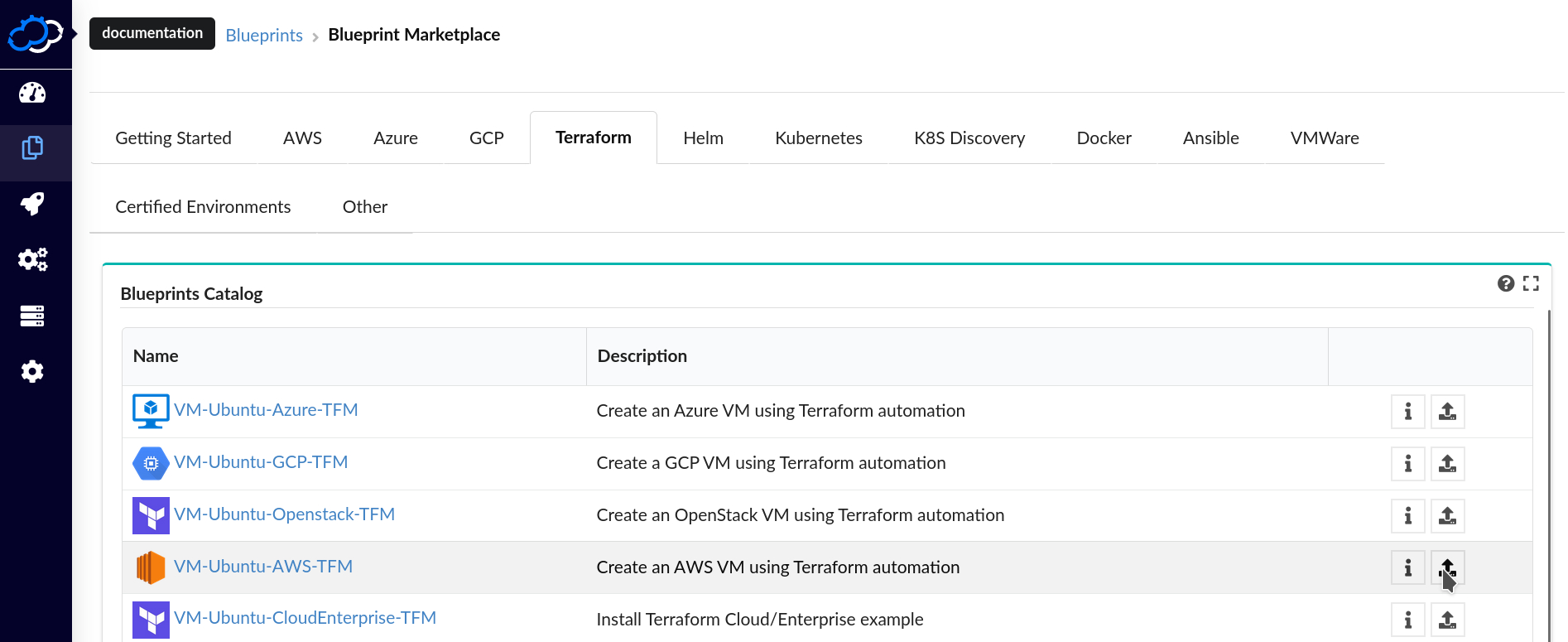1568x642 pixels.
Task: Open the VM-Ubuntu-AWS-TFM blueprint link
Action: pyautogui.click(x=263, y=567)
